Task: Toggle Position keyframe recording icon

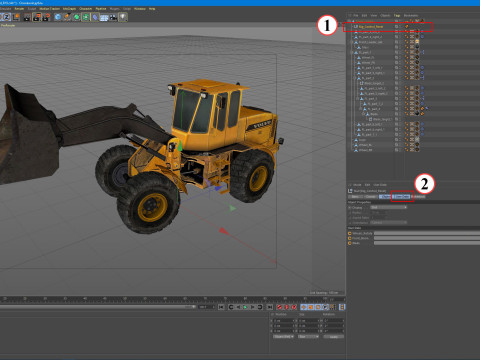Action: click(x=304, y=307)
